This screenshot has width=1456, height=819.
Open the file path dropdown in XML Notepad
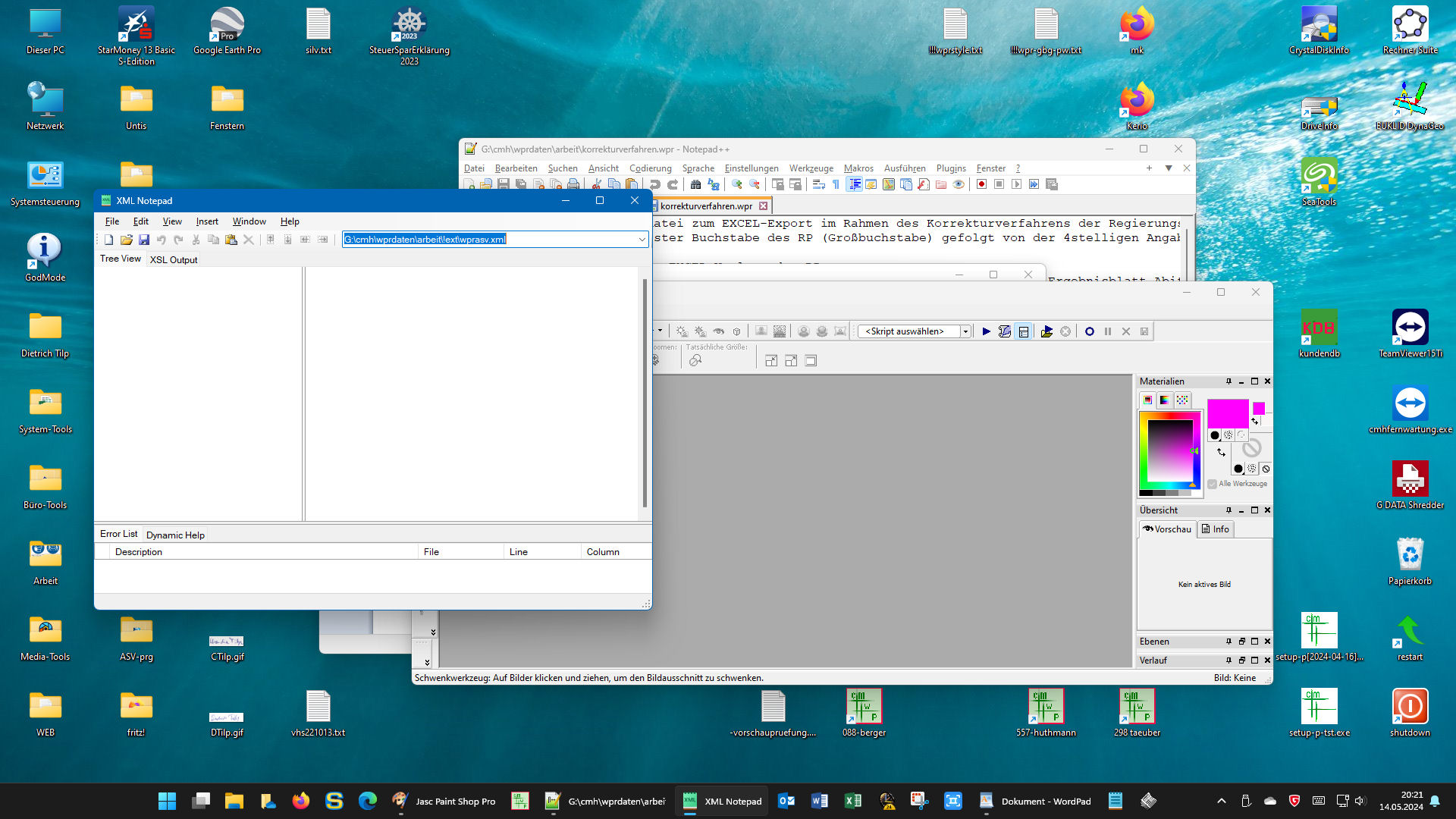[642, 240]
